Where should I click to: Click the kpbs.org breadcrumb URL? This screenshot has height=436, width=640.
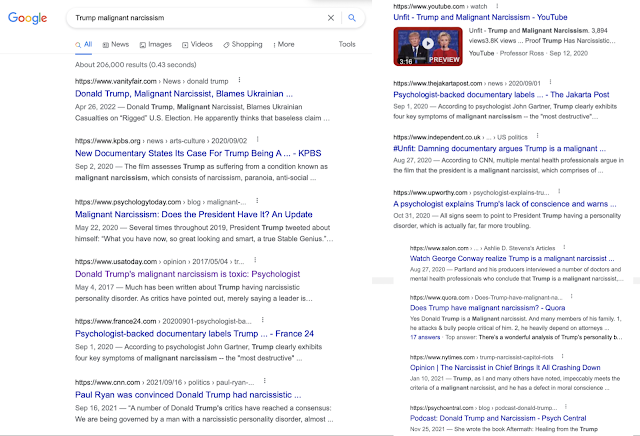click(161, 141)
